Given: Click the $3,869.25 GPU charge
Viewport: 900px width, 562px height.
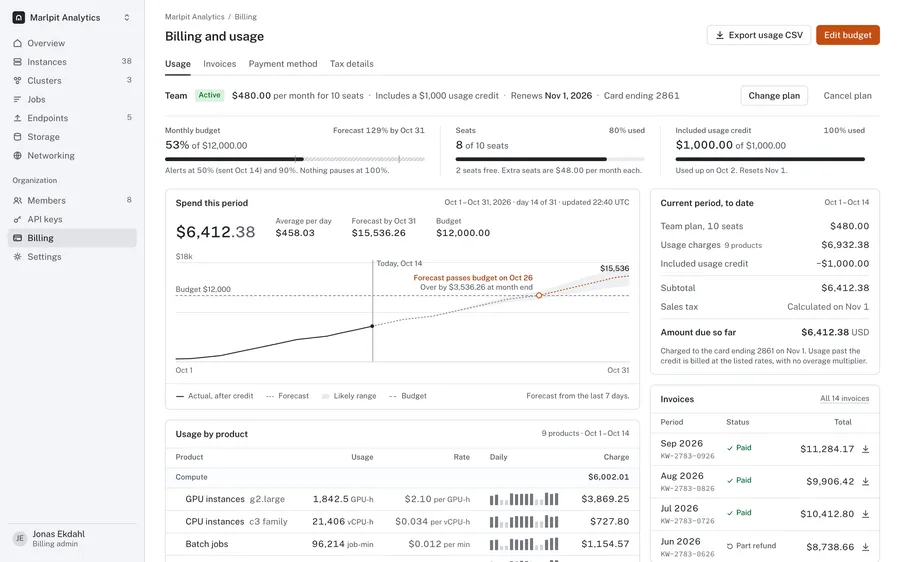Looking at the screenshot, I should pyautogui.click(x=605, y=499).
